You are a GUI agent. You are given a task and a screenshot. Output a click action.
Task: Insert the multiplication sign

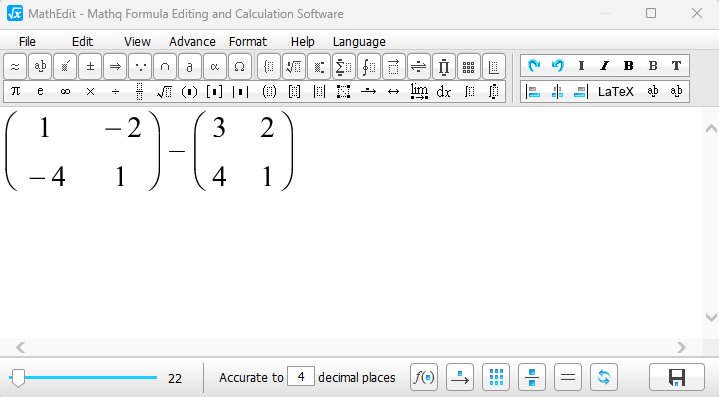(90, 92)
